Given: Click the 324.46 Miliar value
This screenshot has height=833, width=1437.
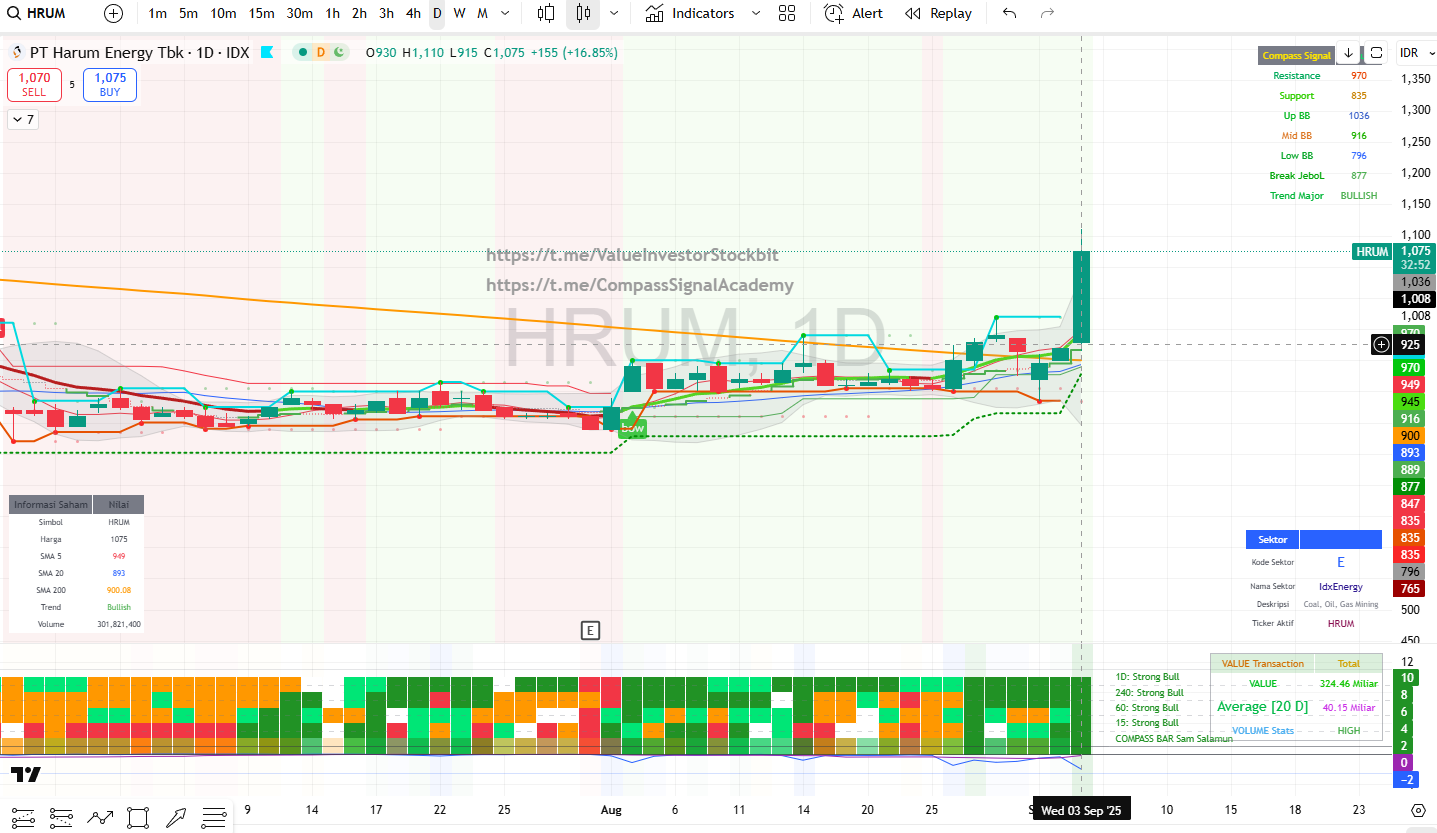Looking at the screenshot, I should [1349, 684].
